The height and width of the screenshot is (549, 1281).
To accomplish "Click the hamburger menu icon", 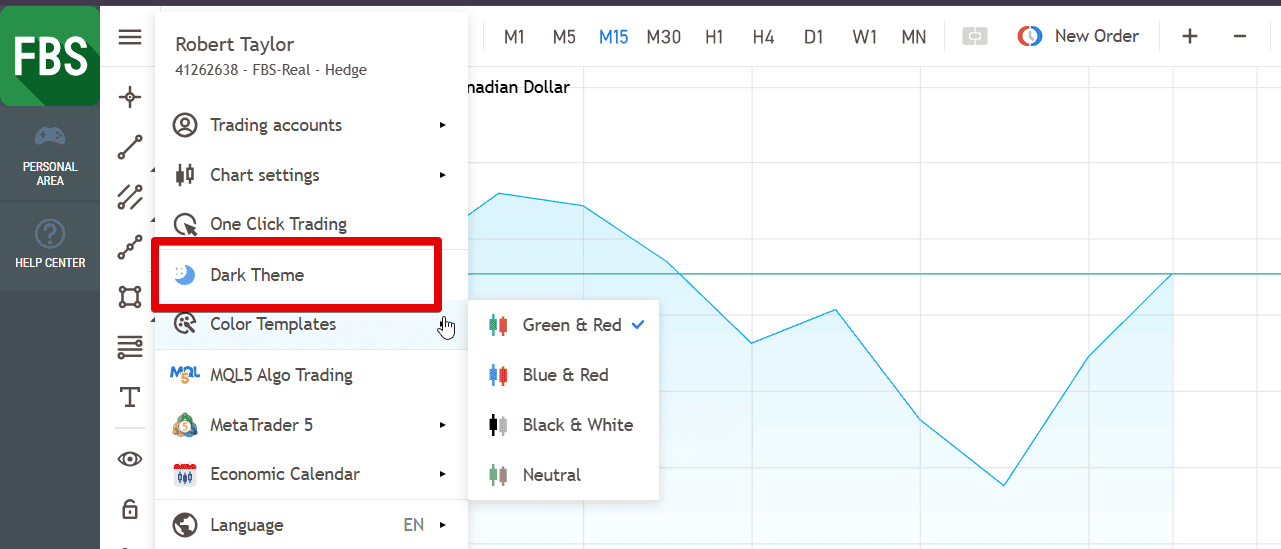I will [x=130, y=37].
